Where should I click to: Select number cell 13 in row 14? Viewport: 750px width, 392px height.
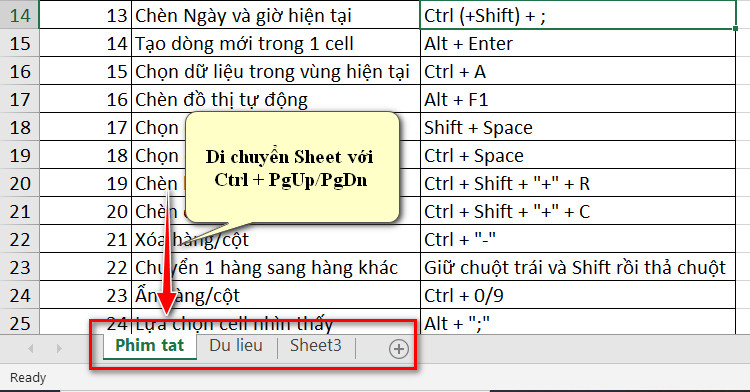85,15
